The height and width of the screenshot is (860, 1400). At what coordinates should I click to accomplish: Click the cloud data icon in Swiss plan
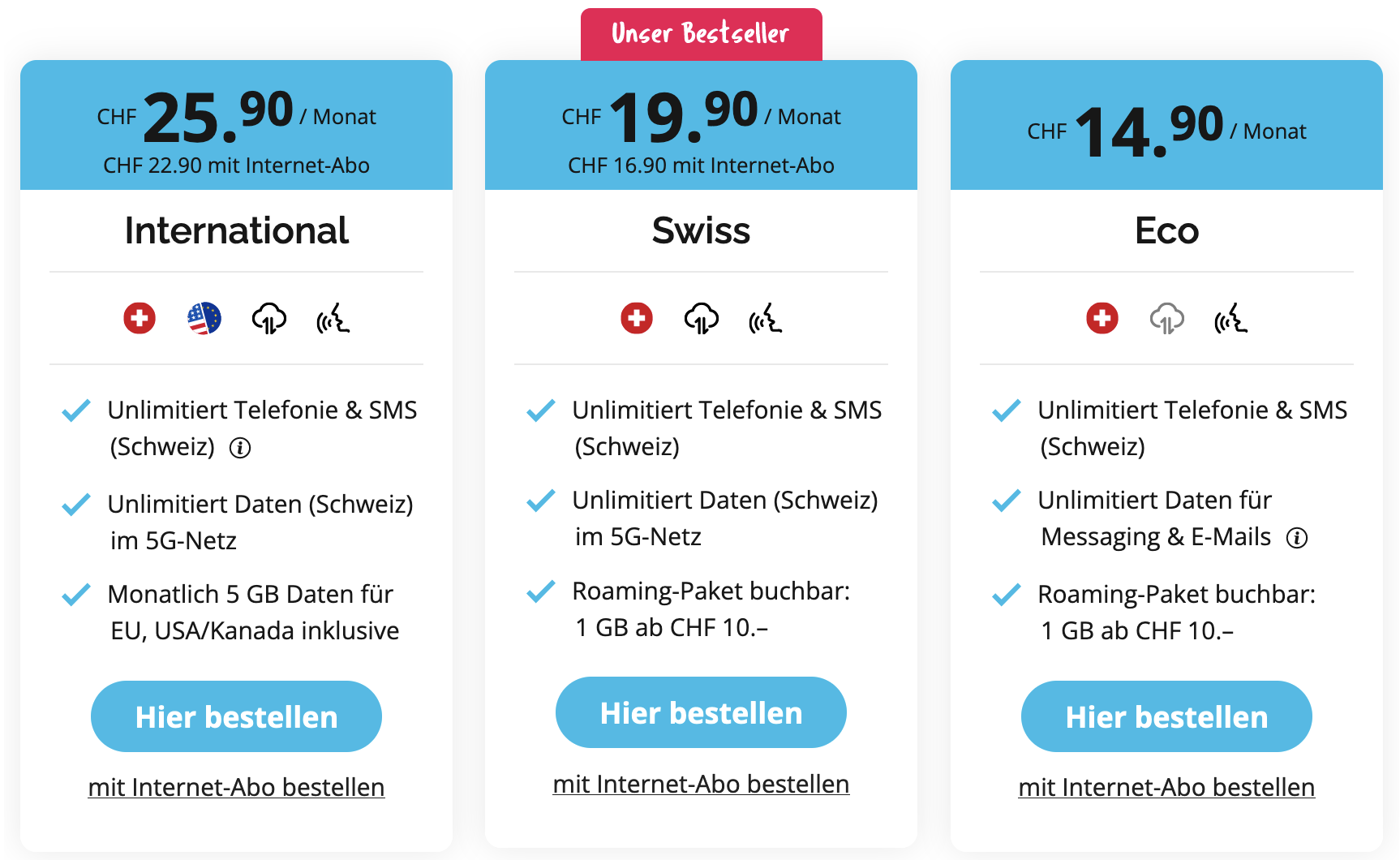click(702, 318)
